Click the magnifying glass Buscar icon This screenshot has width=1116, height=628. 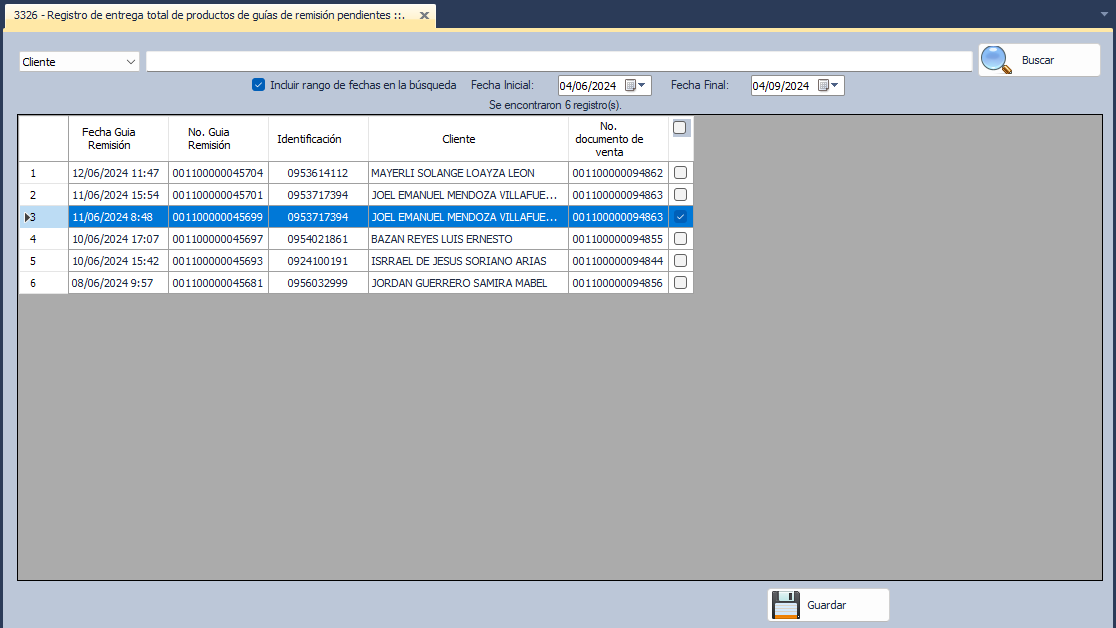(x=996, y=60)
